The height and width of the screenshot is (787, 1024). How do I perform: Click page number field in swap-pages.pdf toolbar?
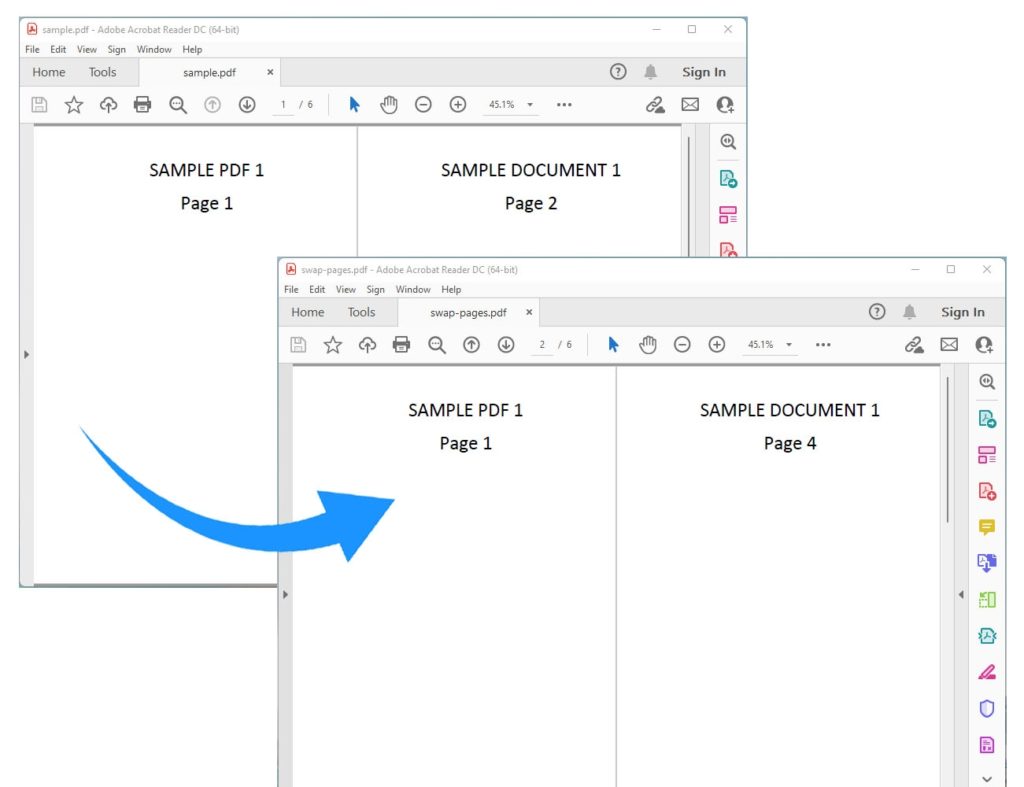coord(542,344)
